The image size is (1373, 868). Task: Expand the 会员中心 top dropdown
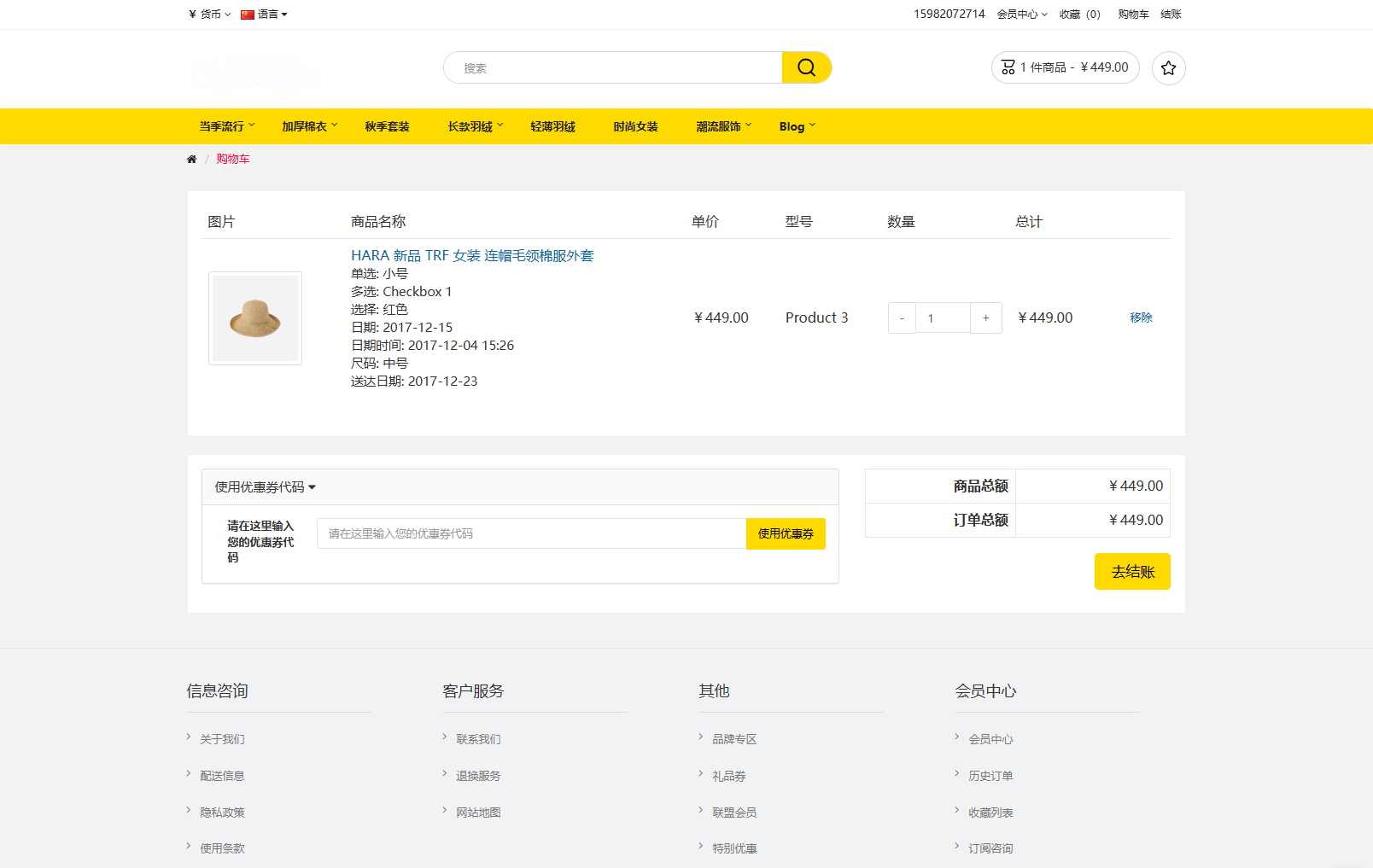coord(1022,15)
